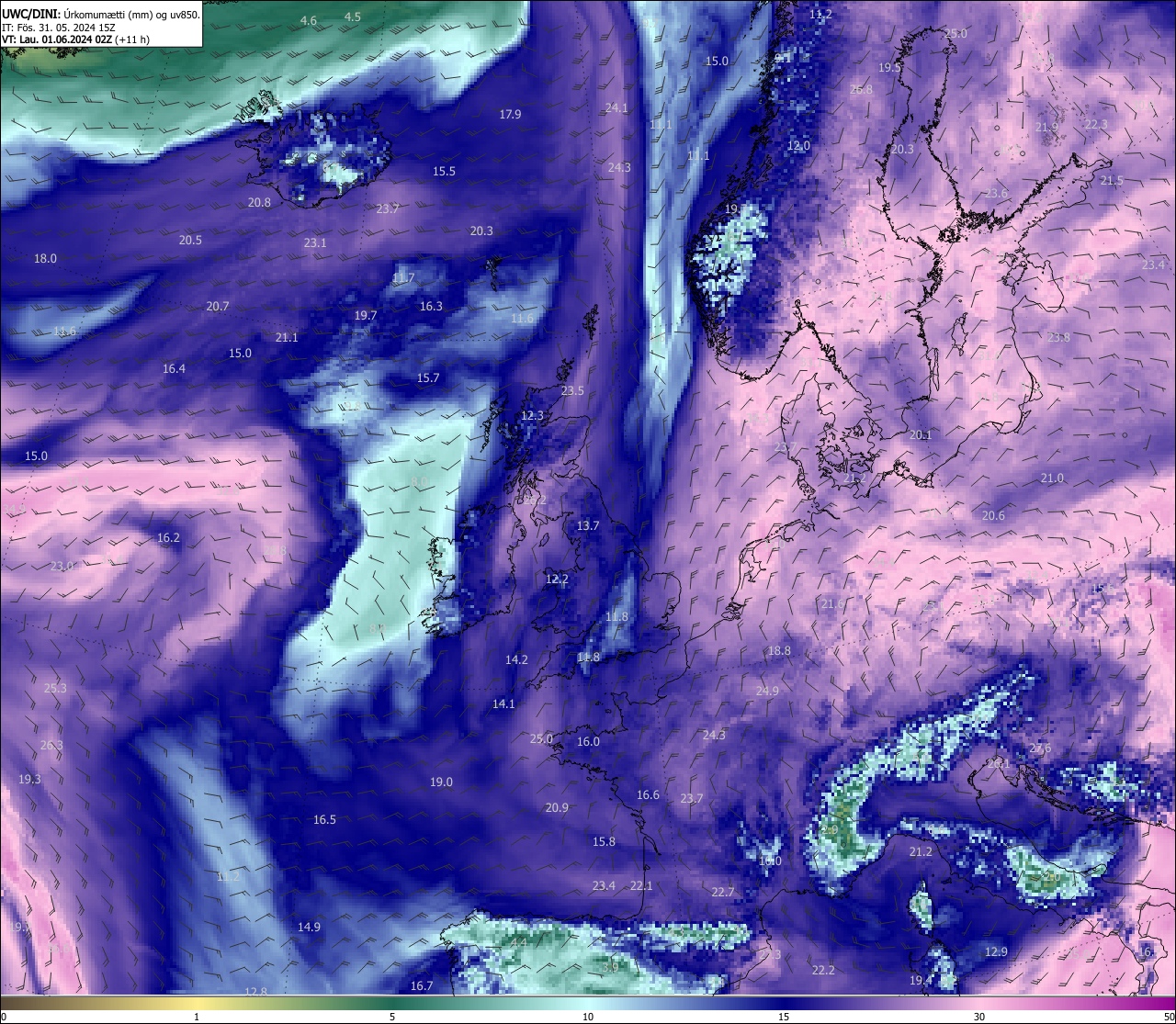Select the 12.3 value near Hebrides
Image resolution: width=1176 pixels, height=1024 pixels.
pyautogui.click(x=533, y=415)
